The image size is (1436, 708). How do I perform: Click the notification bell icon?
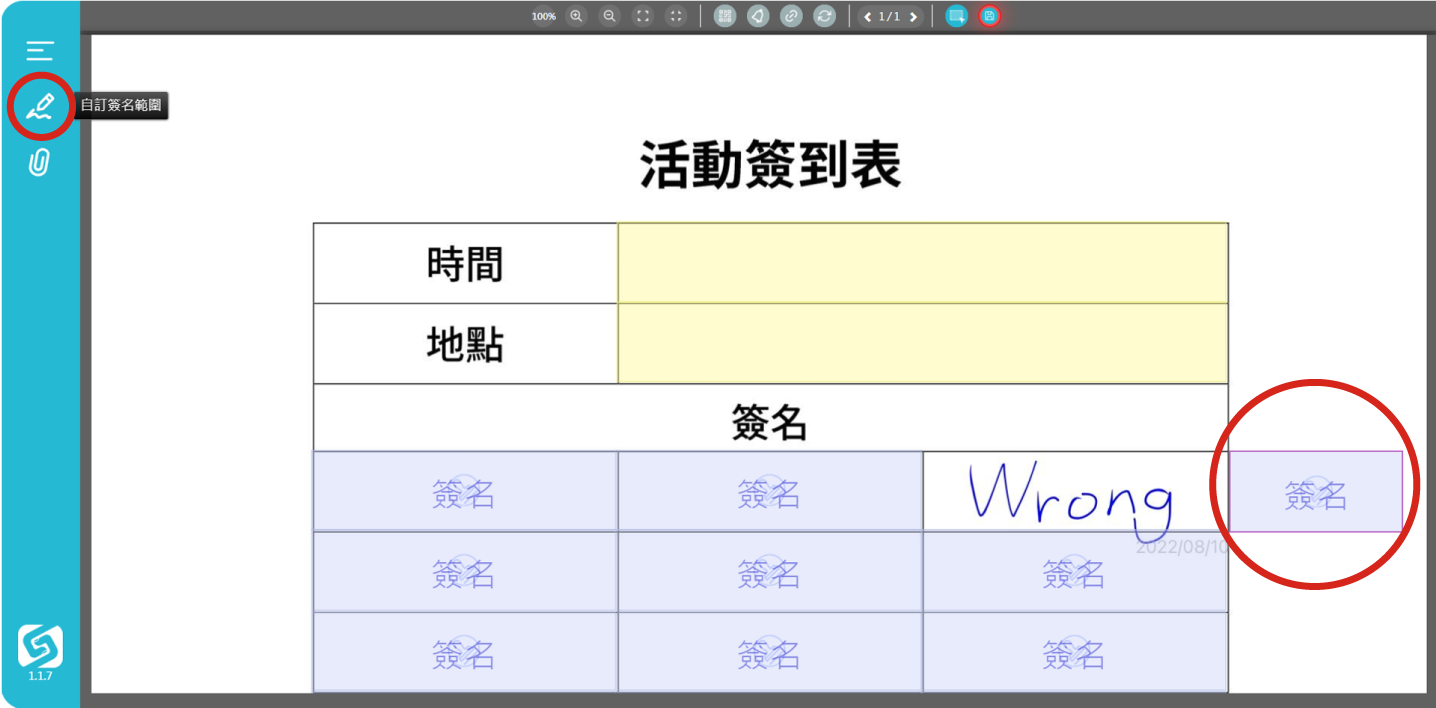[x=758, y=16]
